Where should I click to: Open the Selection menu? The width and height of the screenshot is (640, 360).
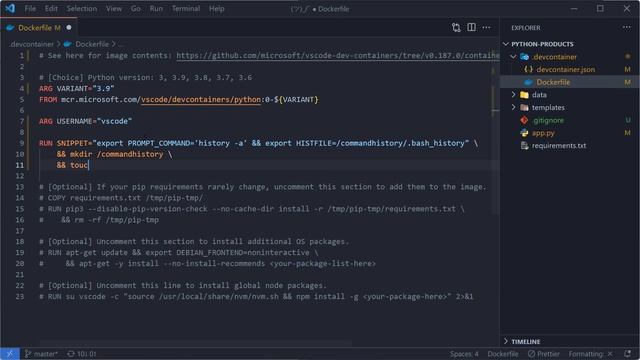[82, 9]
